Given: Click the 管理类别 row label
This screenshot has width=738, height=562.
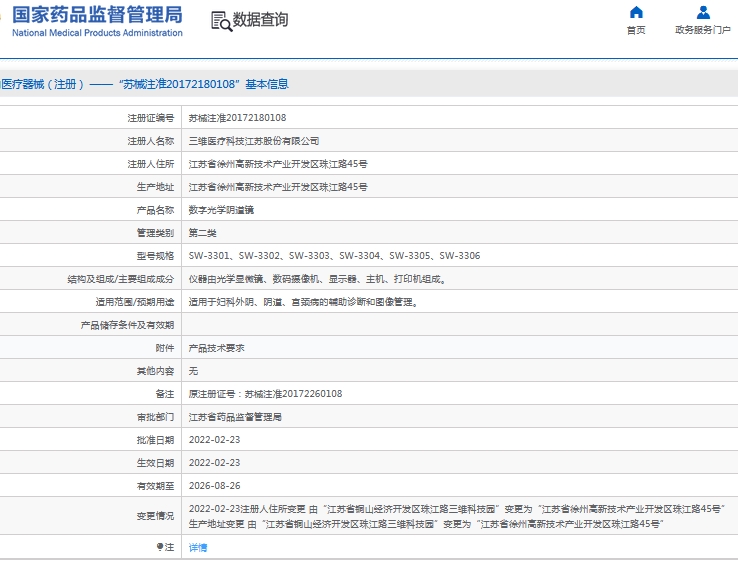Looking at the screenshot, I should click(x=155, y=233).
